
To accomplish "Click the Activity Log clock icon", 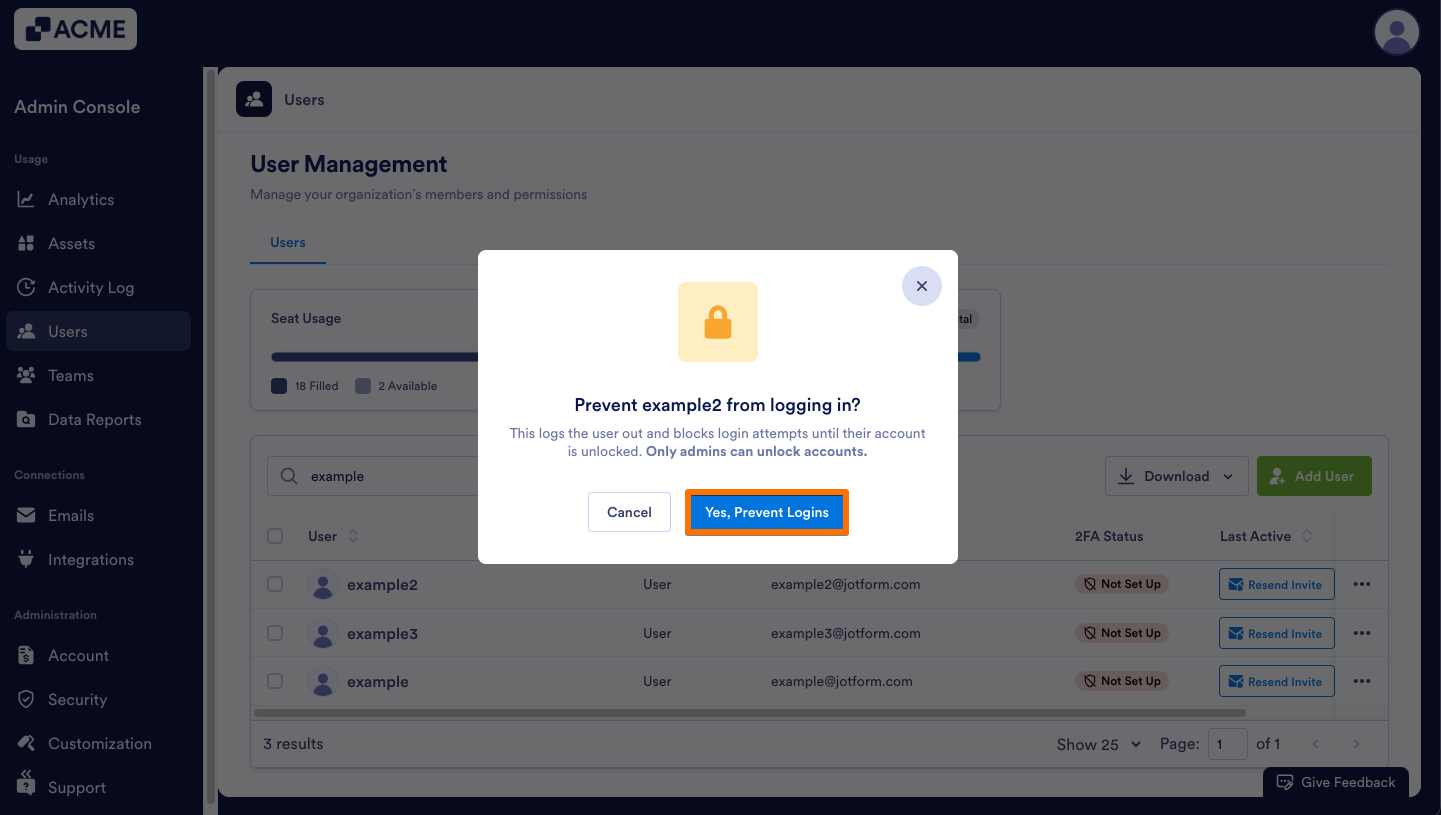I will [x=26, y=288].
